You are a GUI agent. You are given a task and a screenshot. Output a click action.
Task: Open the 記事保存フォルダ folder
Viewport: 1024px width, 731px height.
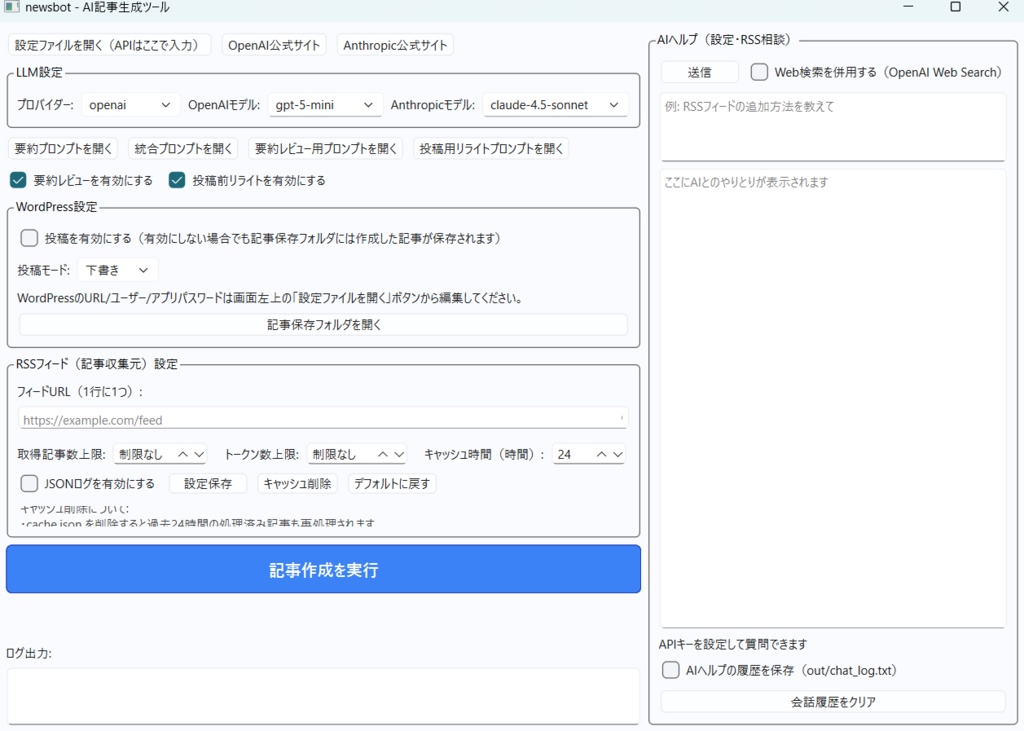pyautogui.click(x=322, y=323)
